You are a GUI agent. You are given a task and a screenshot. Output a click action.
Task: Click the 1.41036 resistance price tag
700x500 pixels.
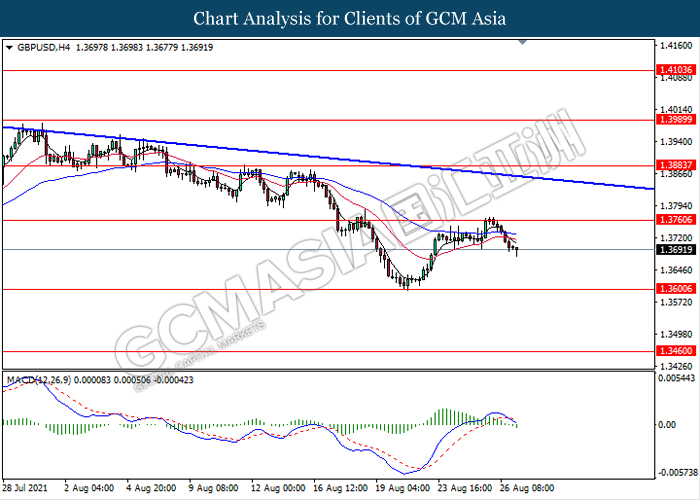[674, 71]
